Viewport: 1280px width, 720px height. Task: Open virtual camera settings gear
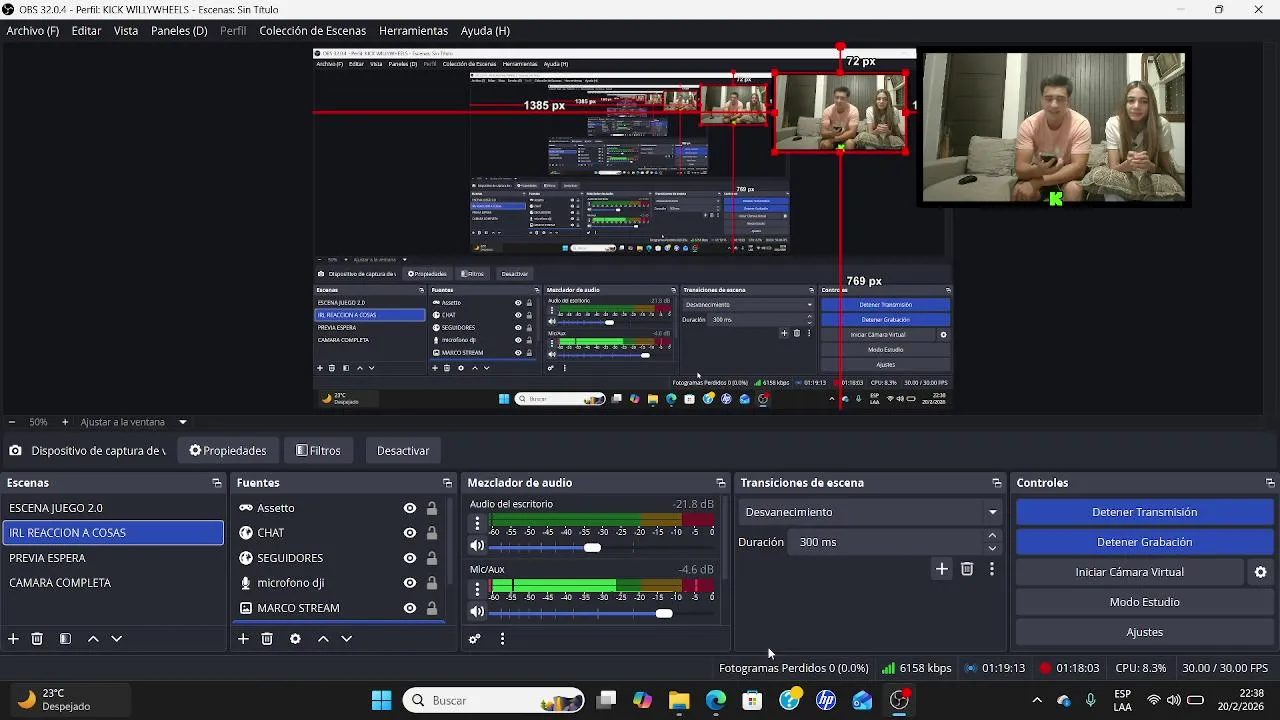coord(1260,572)
